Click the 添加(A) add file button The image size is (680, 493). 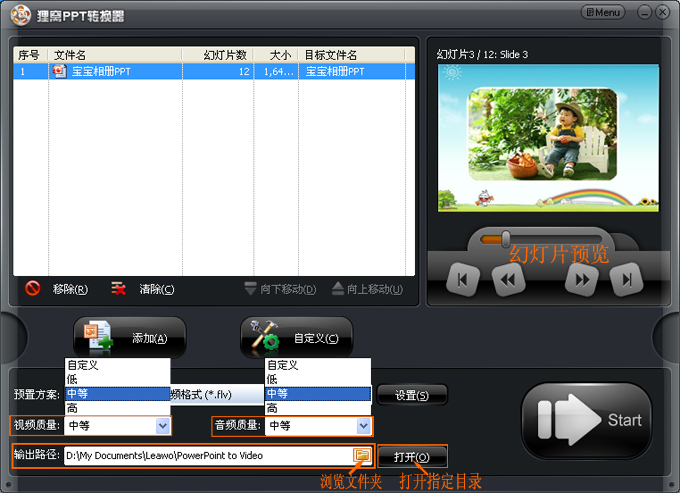click(x=129, y=337)
